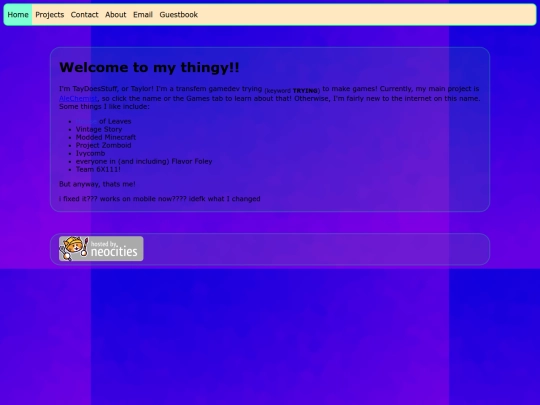The height and width of the screenshot is (405, 540).
Task: Click the 'But anyway, thats me!' line
Action: tap(97, 184)
